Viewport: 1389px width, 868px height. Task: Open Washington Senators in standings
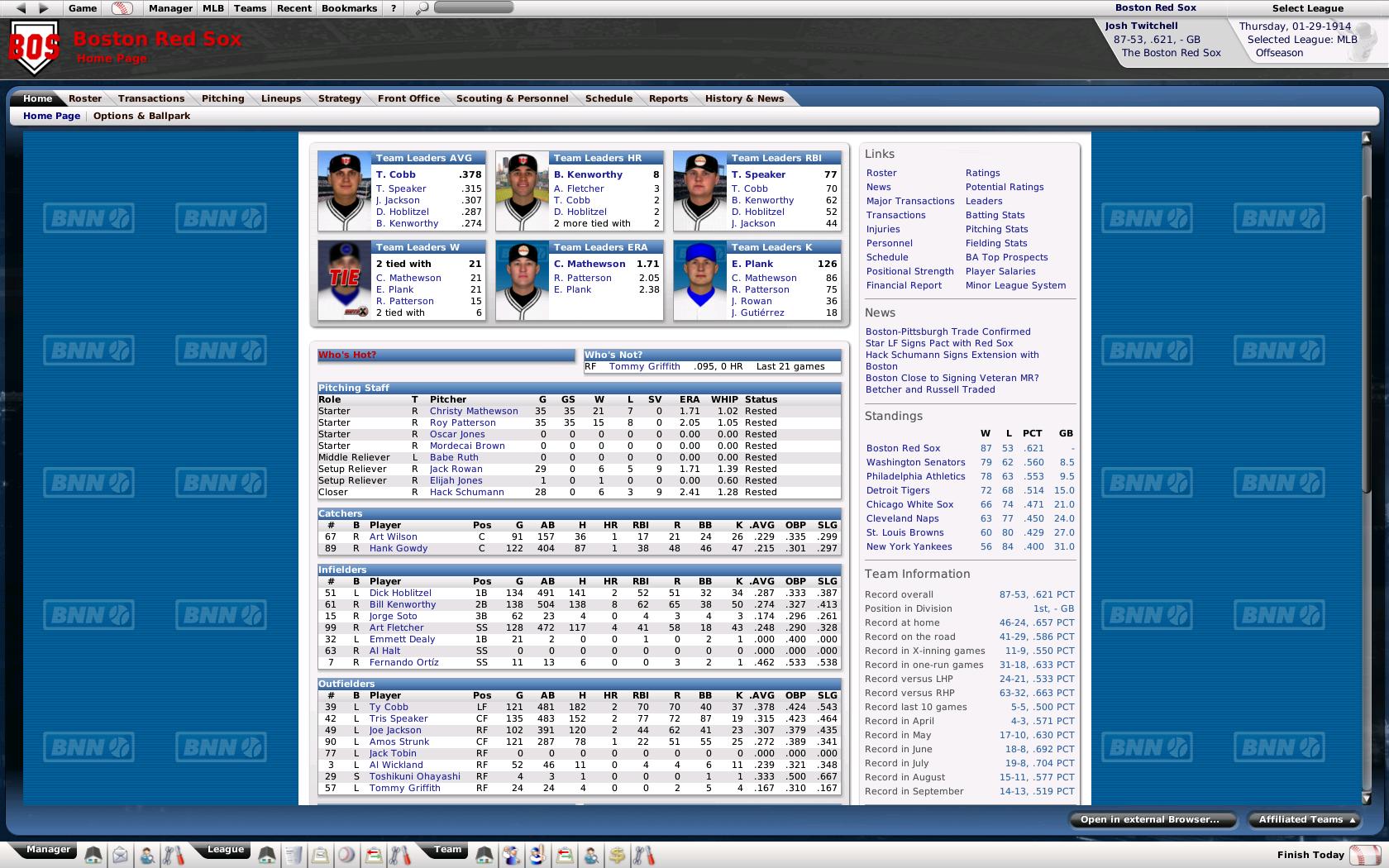(x=915, y=462)
